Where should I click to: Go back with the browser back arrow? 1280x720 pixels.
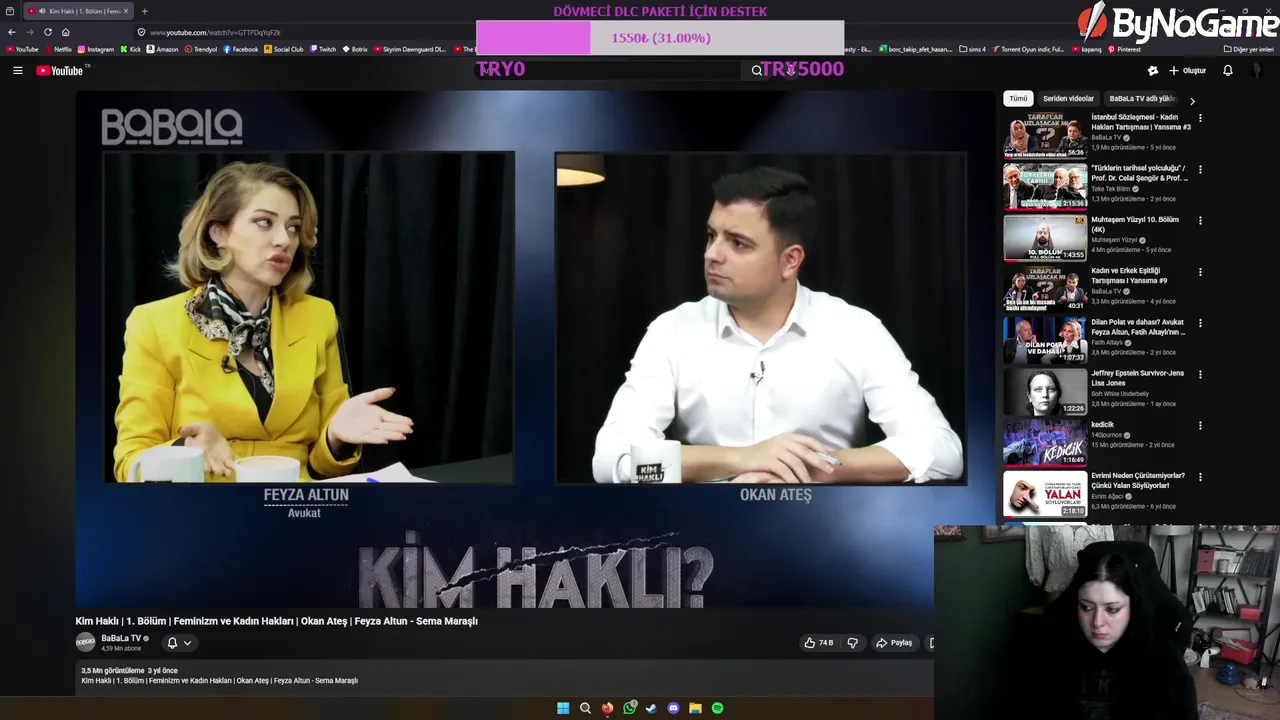click(x=12, y=32)
